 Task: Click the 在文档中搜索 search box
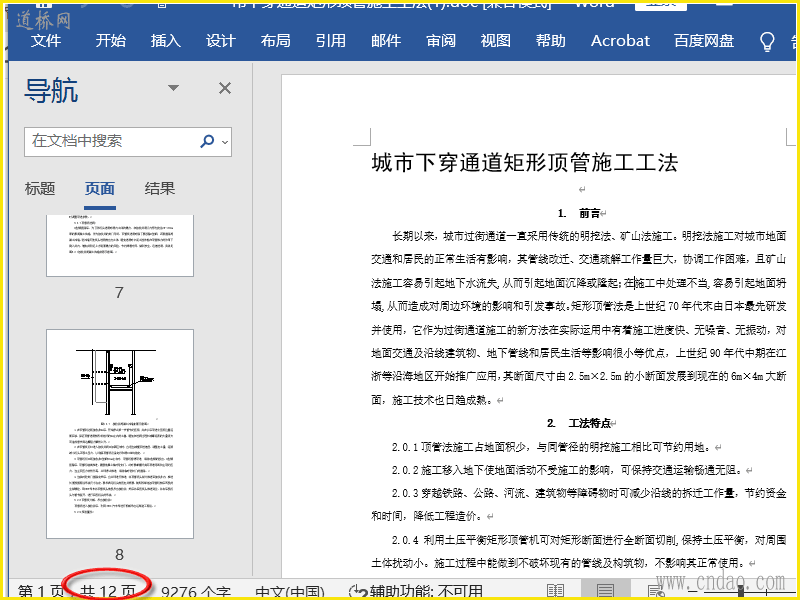tap(128, 141)
